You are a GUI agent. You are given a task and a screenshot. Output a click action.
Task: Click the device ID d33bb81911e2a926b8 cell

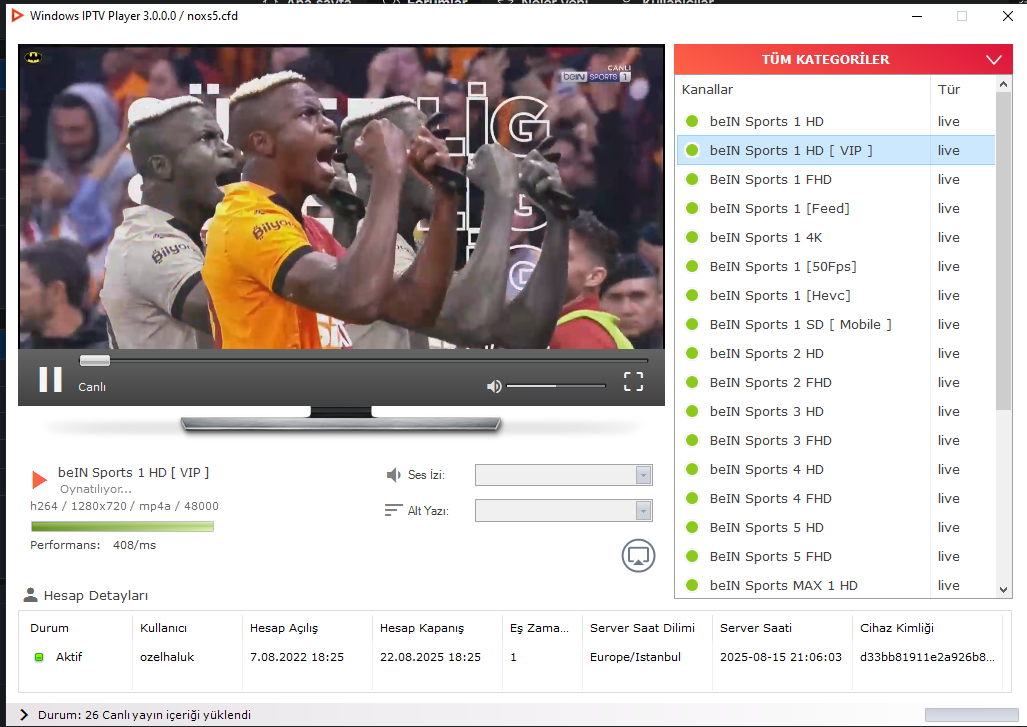click(927, 657)
